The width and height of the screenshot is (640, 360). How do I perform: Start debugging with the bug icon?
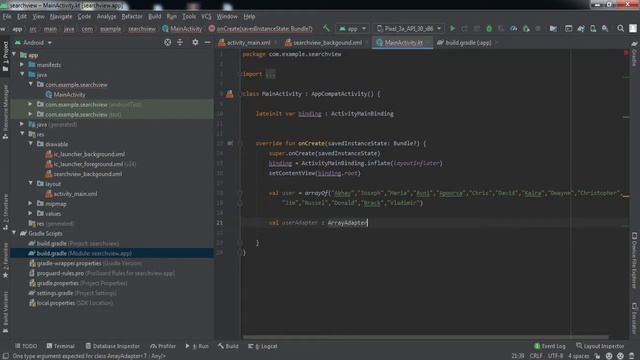489,29
